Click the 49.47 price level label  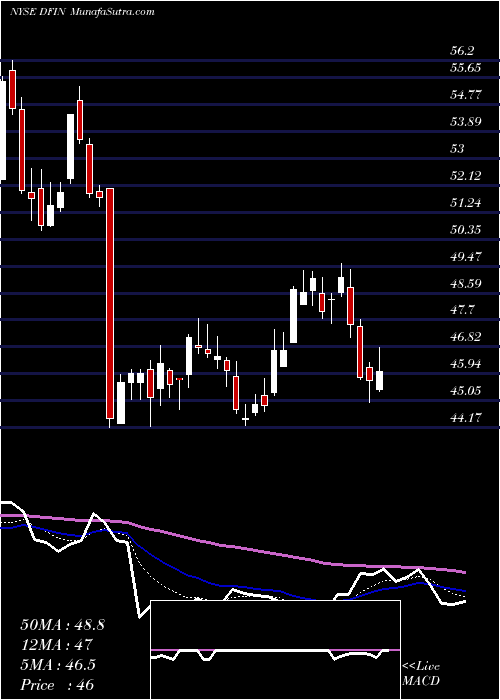465,257
